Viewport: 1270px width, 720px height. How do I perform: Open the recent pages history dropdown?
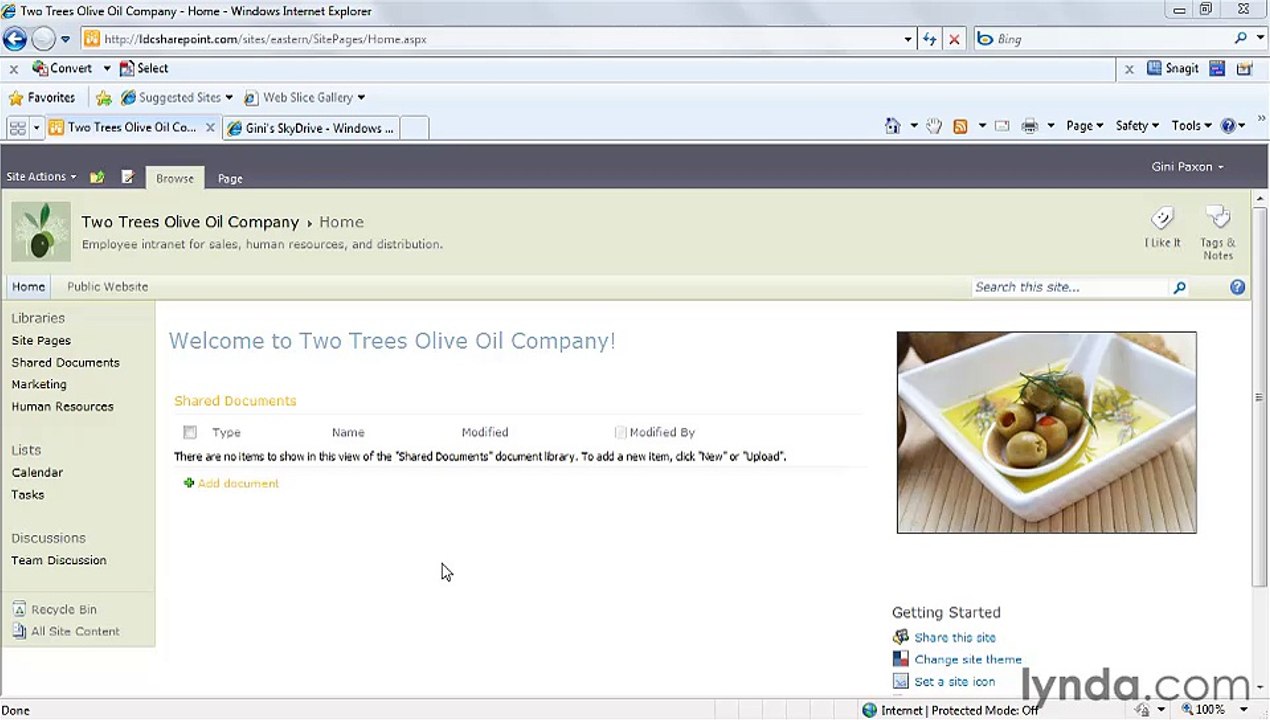[65, 39]
